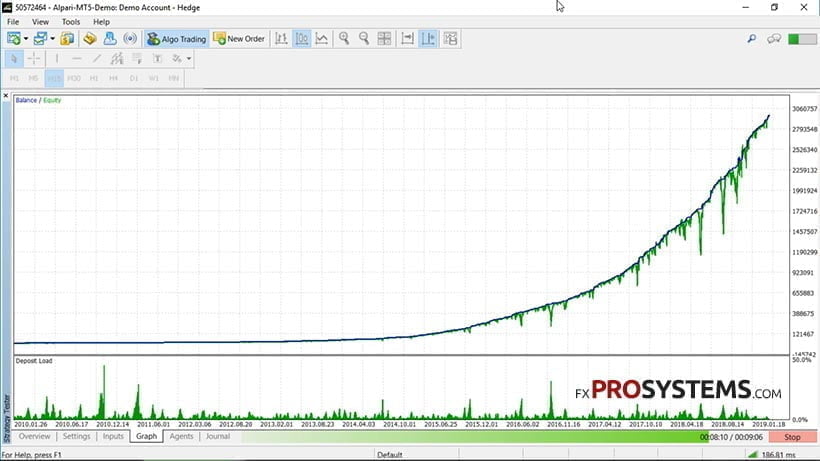Switch chart to line chart view
This screenshot has height=461, width=820.
pyautogui.click(x=322, y=39)
